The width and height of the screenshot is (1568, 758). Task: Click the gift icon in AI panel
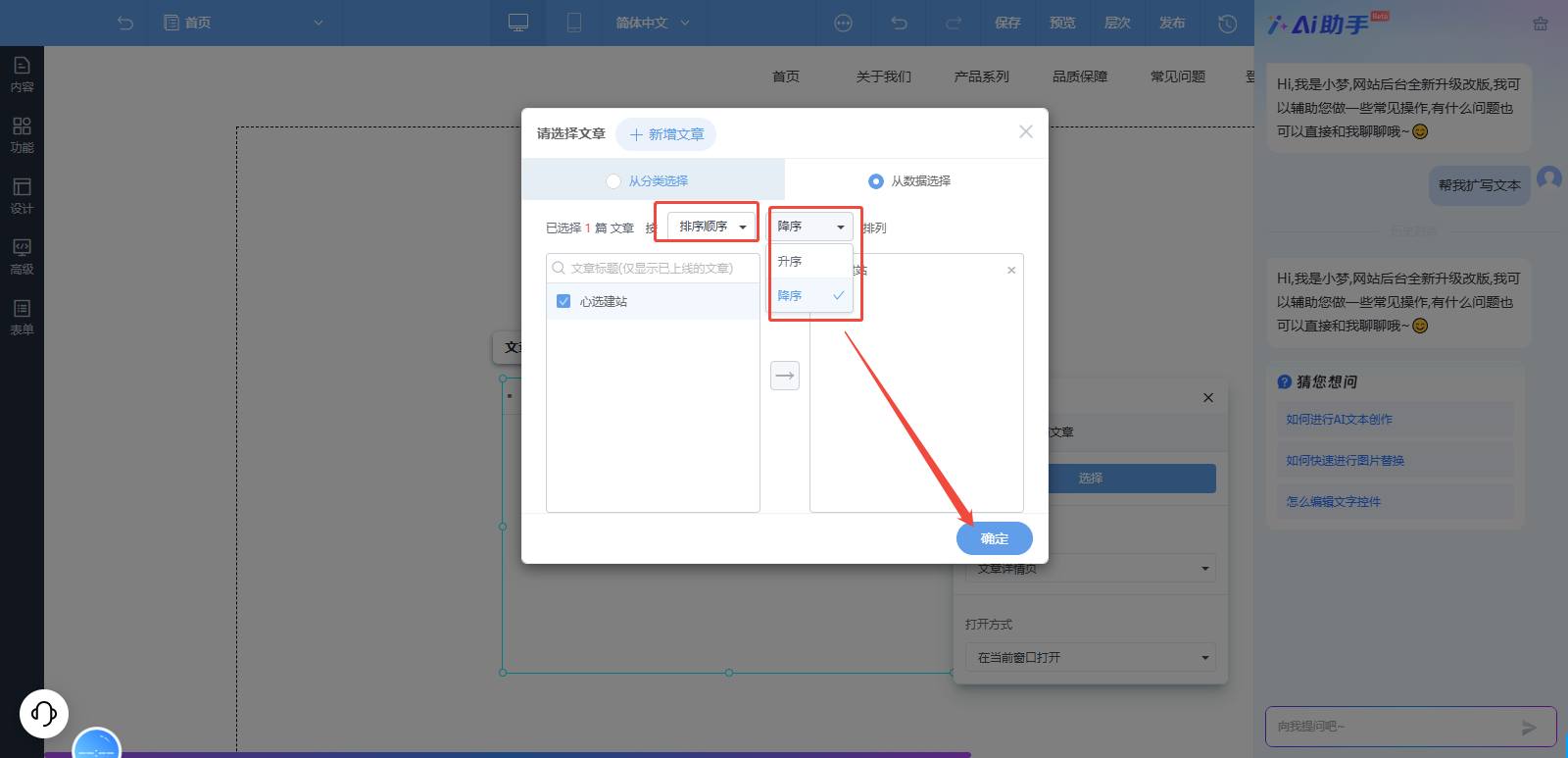1541,24
